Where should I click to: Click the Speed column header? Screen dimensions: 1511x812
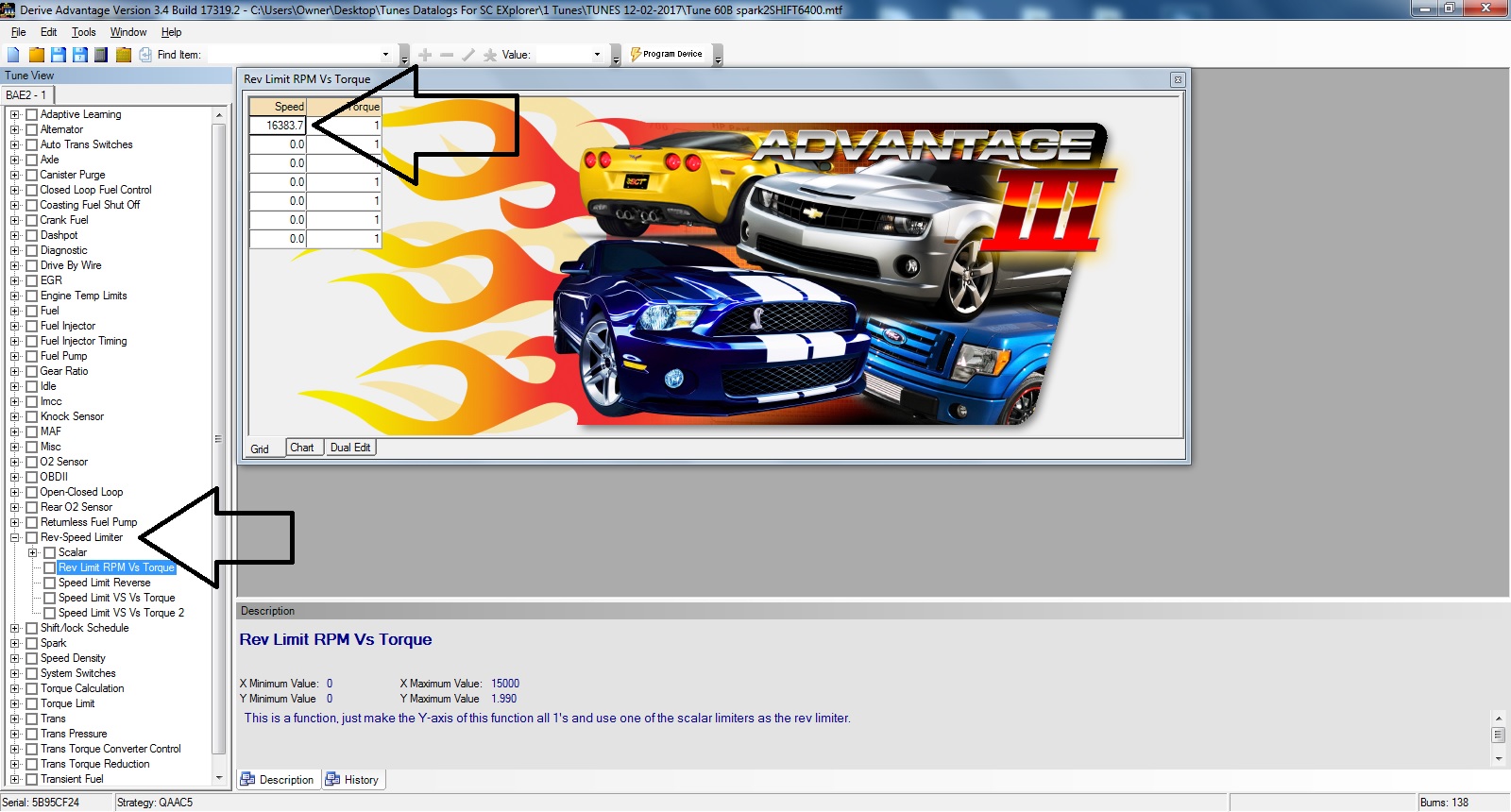point(278,107)
